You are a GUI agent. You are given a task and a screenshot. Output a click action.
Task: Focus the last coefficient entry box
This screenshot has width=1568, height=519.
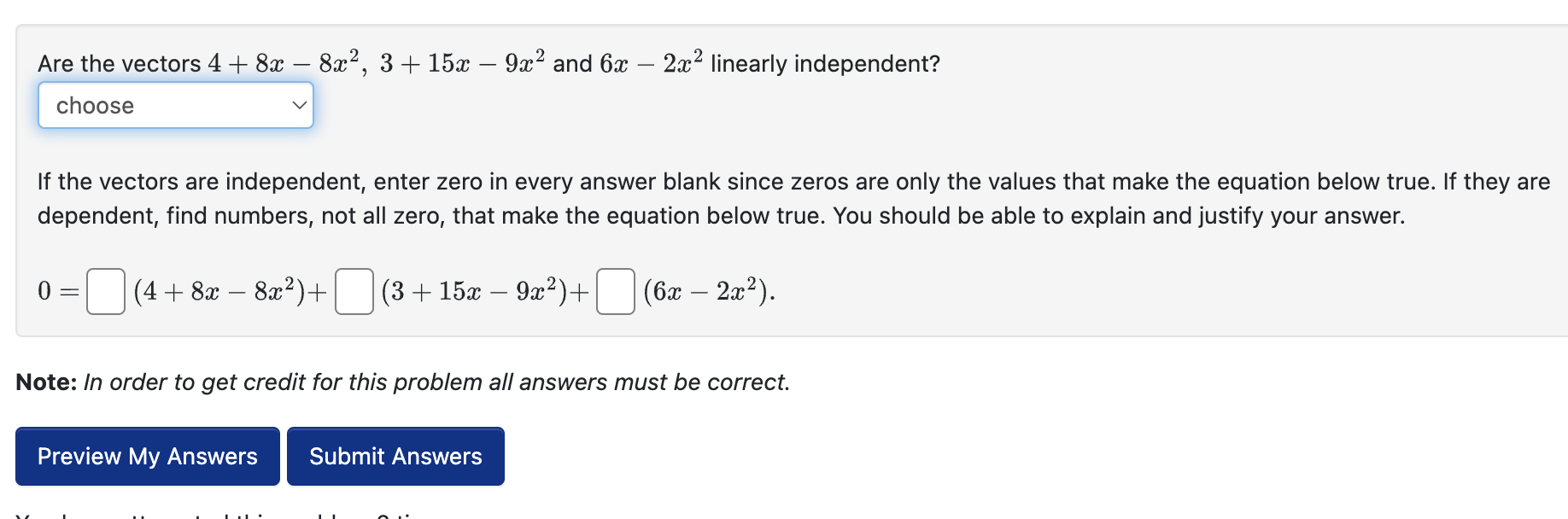(x=615, y=292)
